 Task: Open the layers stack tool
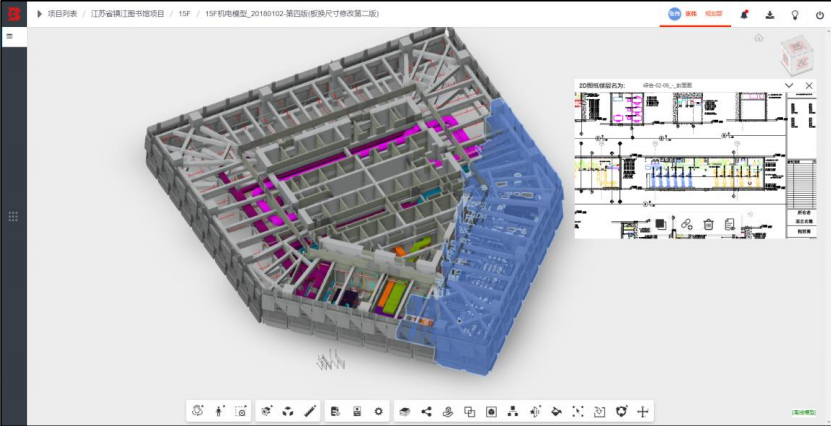(x=405, y=411)
